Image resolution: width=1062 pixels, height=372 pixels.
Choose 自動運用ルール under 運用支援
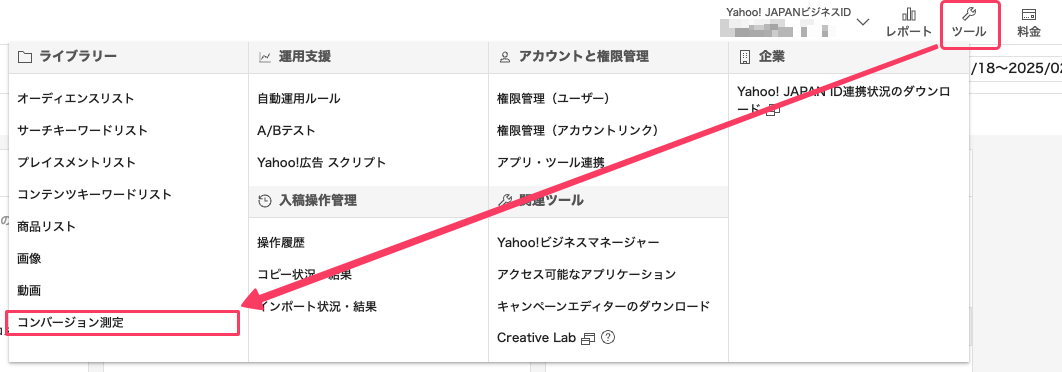click(x=299, y=98)
